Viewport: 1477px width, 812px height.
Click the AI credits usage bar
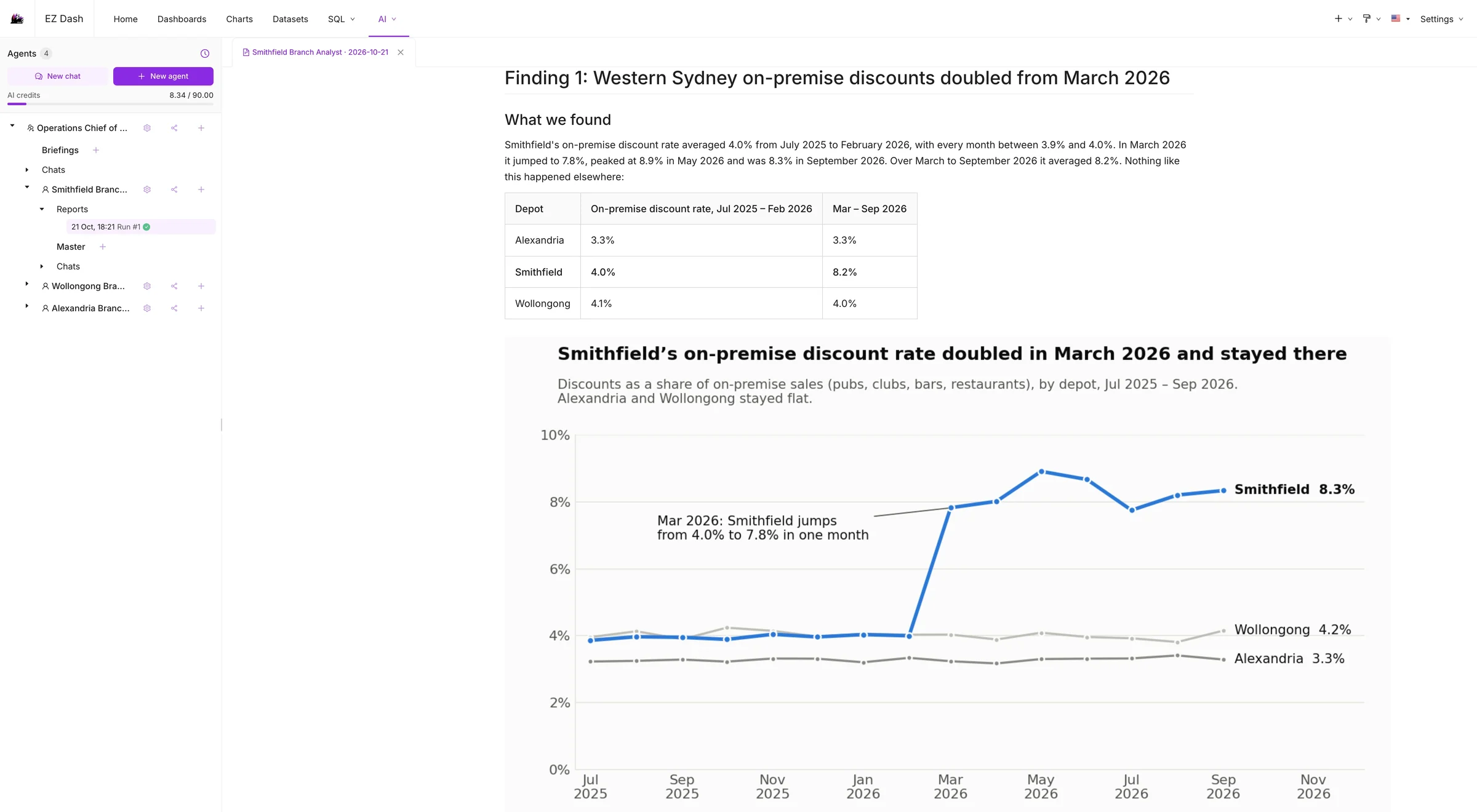tap(110, 104)
